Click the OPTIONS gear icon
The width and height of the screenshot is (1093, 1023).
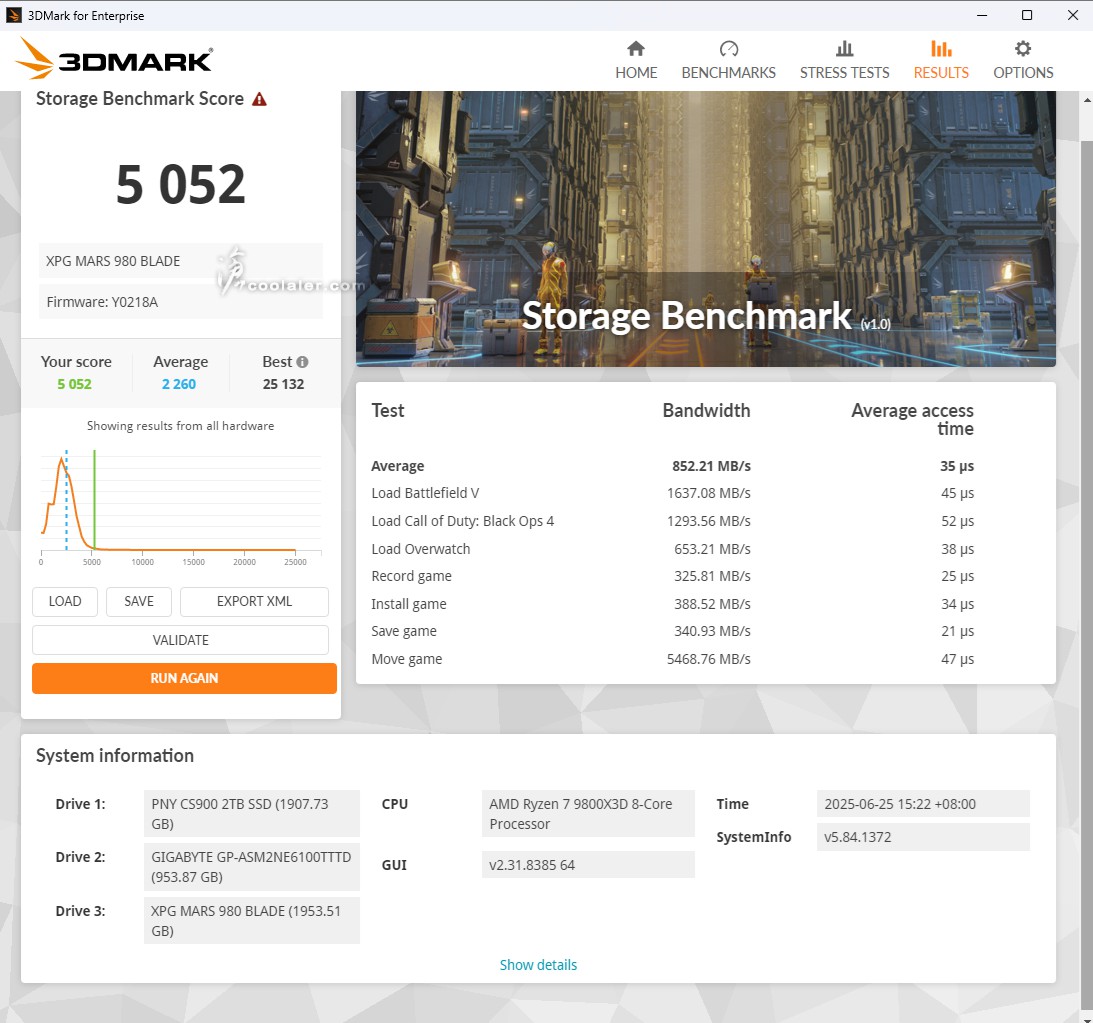[1023, 48]
